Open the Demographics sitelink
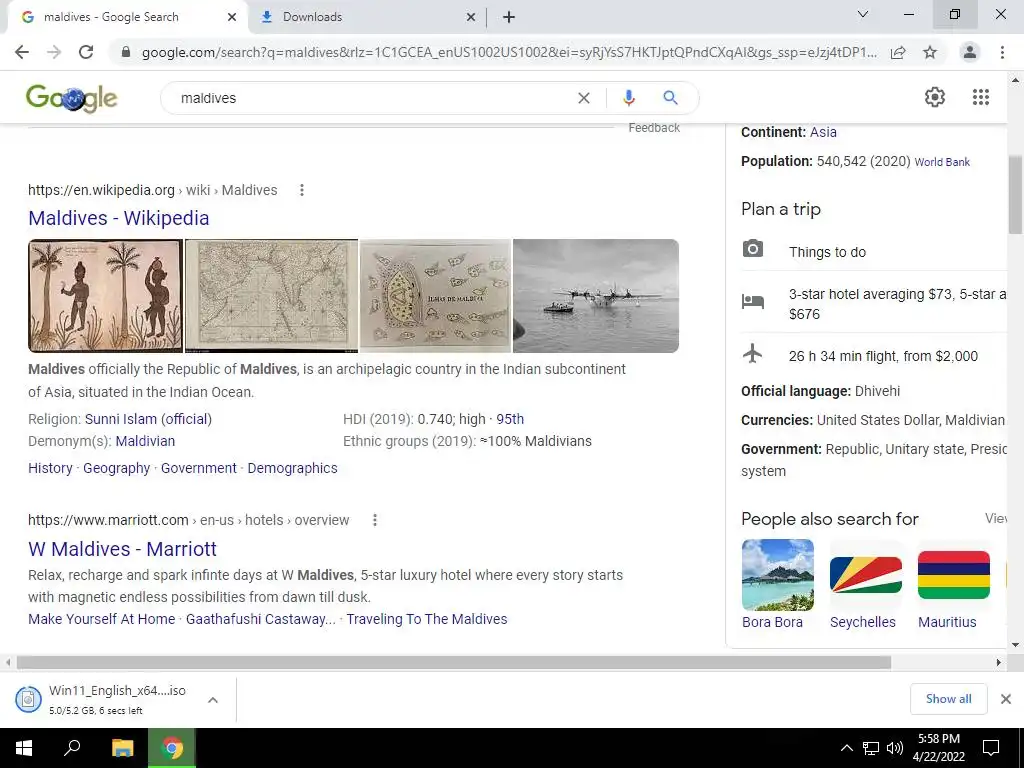The image size is (1024, 768). 293,468
